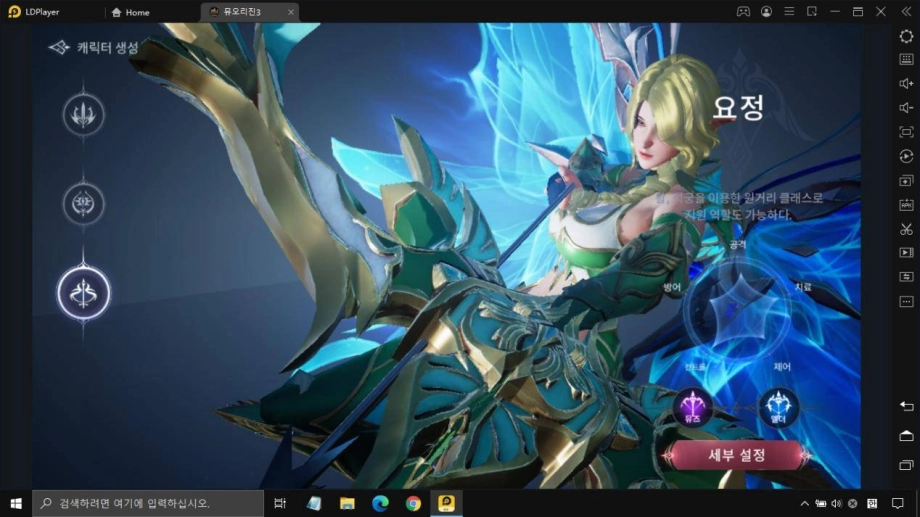This screenshot has height=517, width=920.
Task: Take a screenshot with scissors icon
Action: [x=907, y=229]
